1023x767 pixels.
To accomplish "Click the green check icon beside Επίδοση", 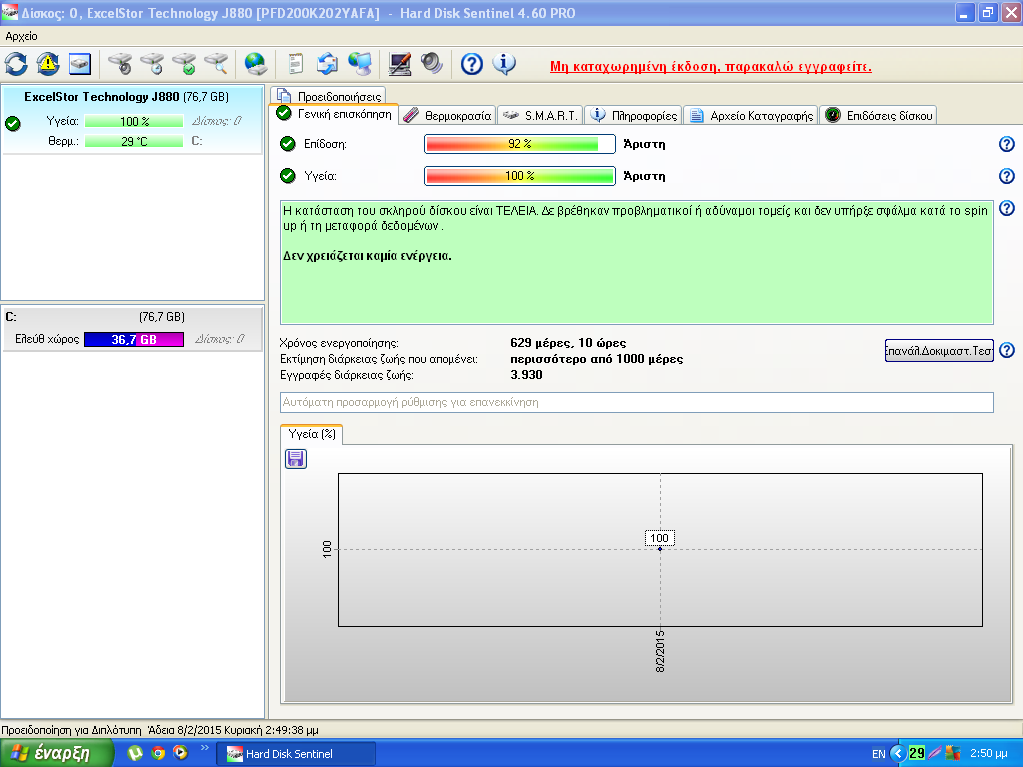I will tap(288, 144).
